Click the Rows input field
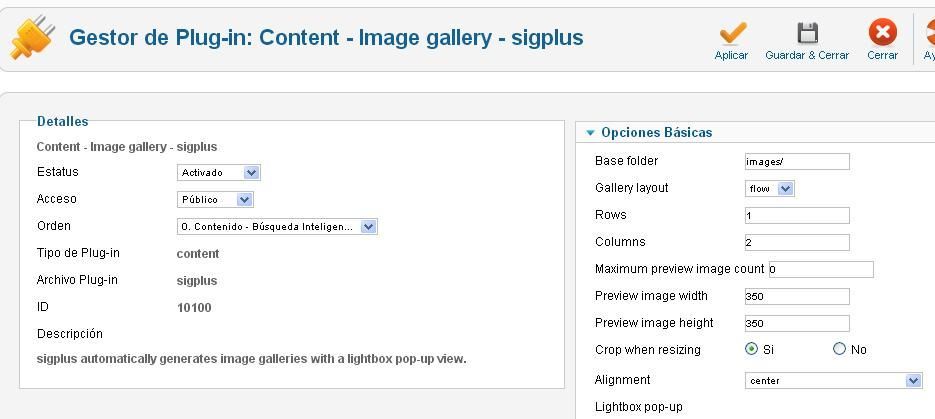 point(797,215)
